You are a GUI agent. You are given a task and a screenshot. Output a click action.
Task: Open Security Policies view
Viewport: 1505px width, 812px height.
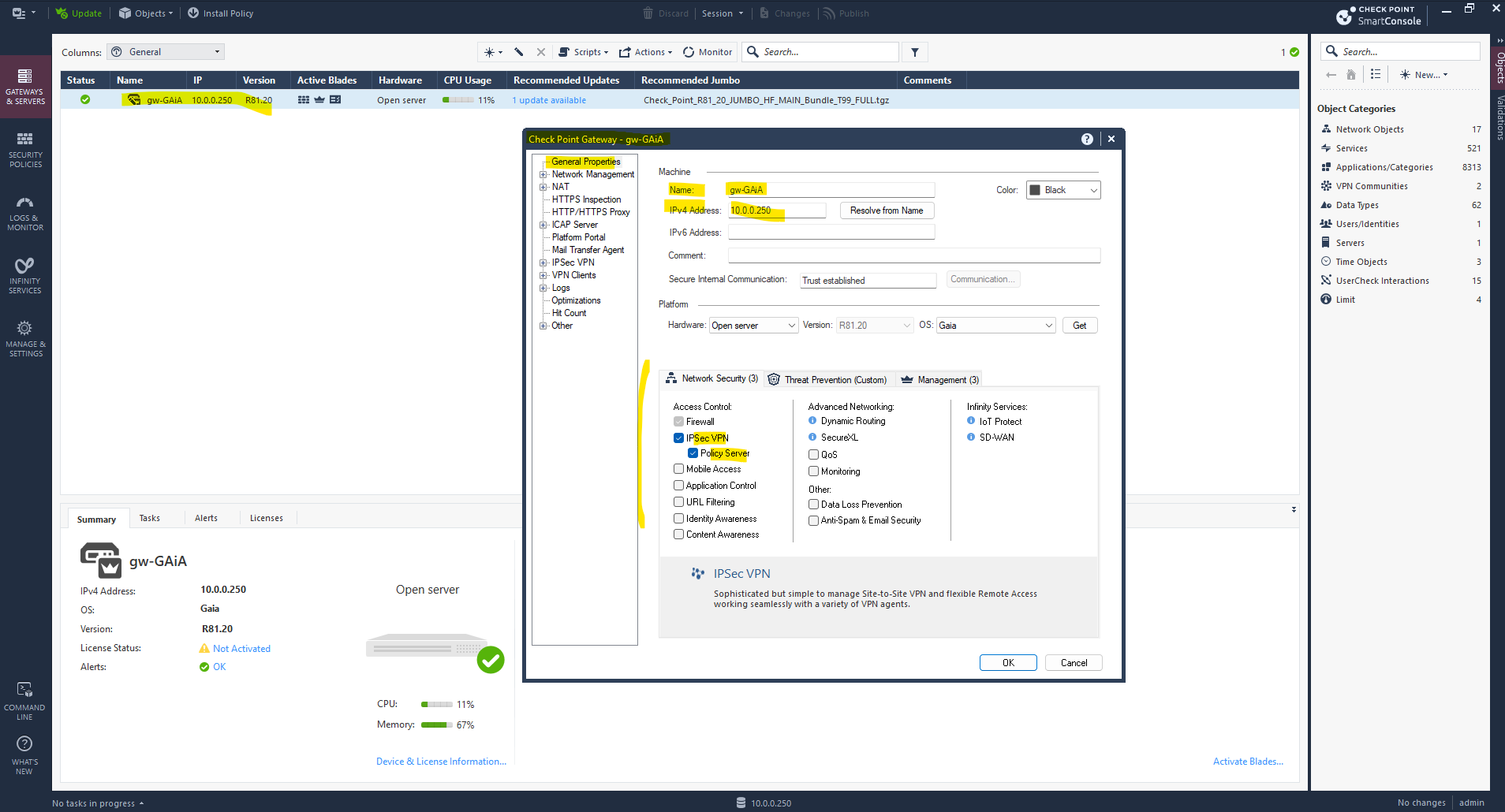click(25, 150)
